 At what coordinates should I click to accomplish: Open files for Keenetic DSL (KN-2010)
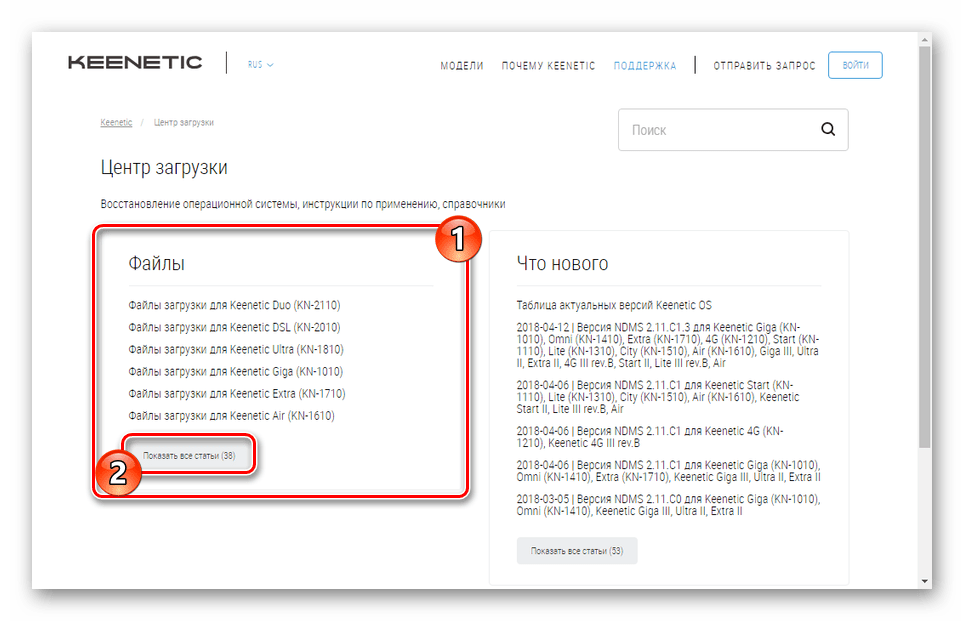tap(234, 327)
